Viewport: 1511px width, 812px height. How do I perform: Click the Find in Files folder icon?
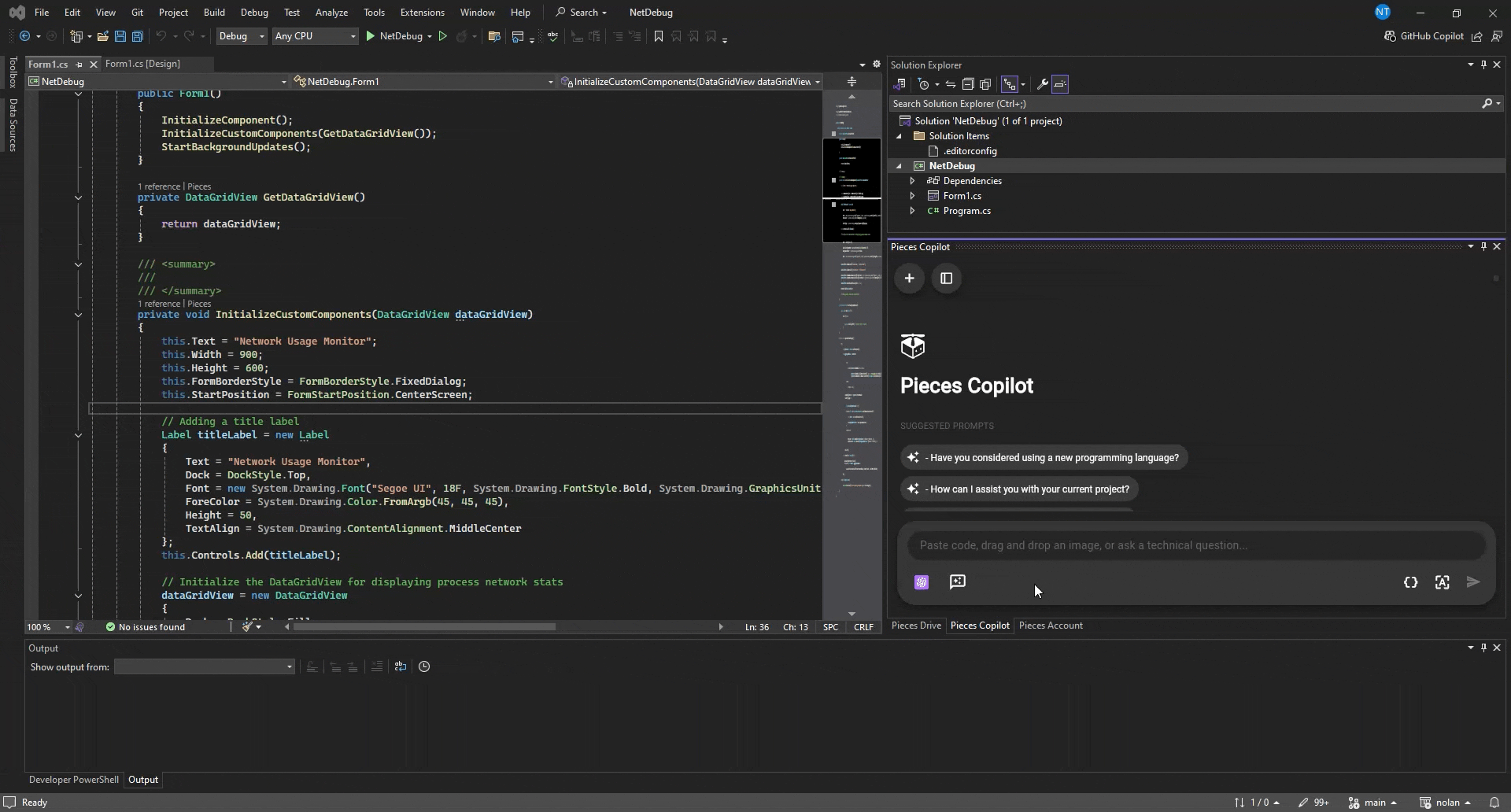494,36
